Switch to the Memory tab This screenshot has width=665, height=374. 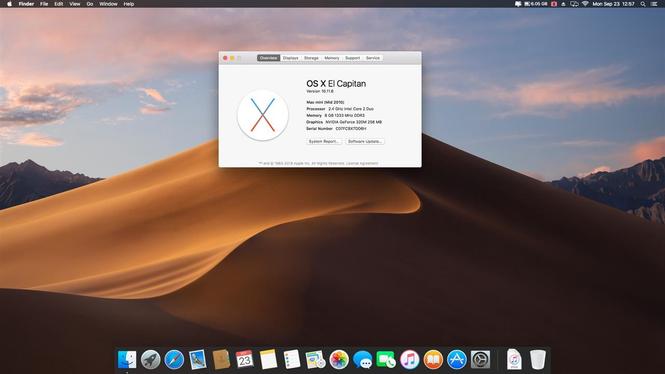click(332, 58)
